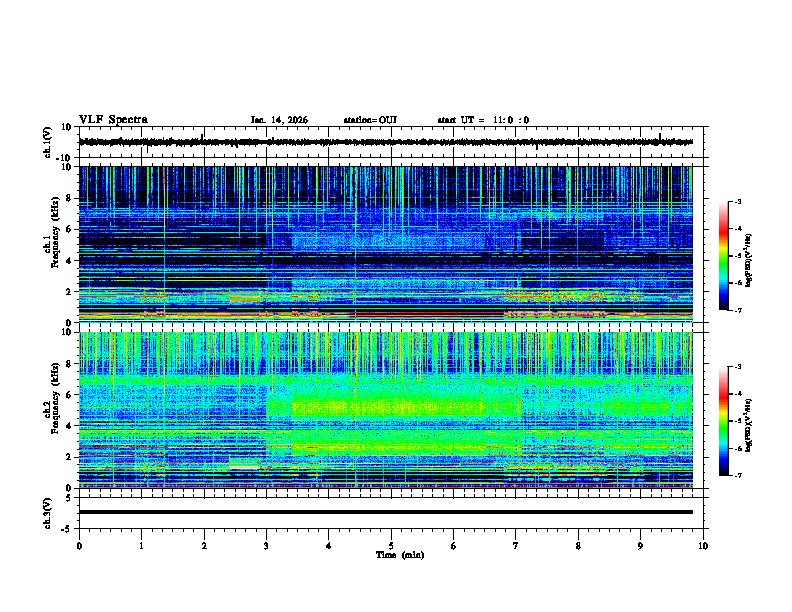Click time axis tick label "7"
This screenshot has width=792, height=612.
click(516, 546)
